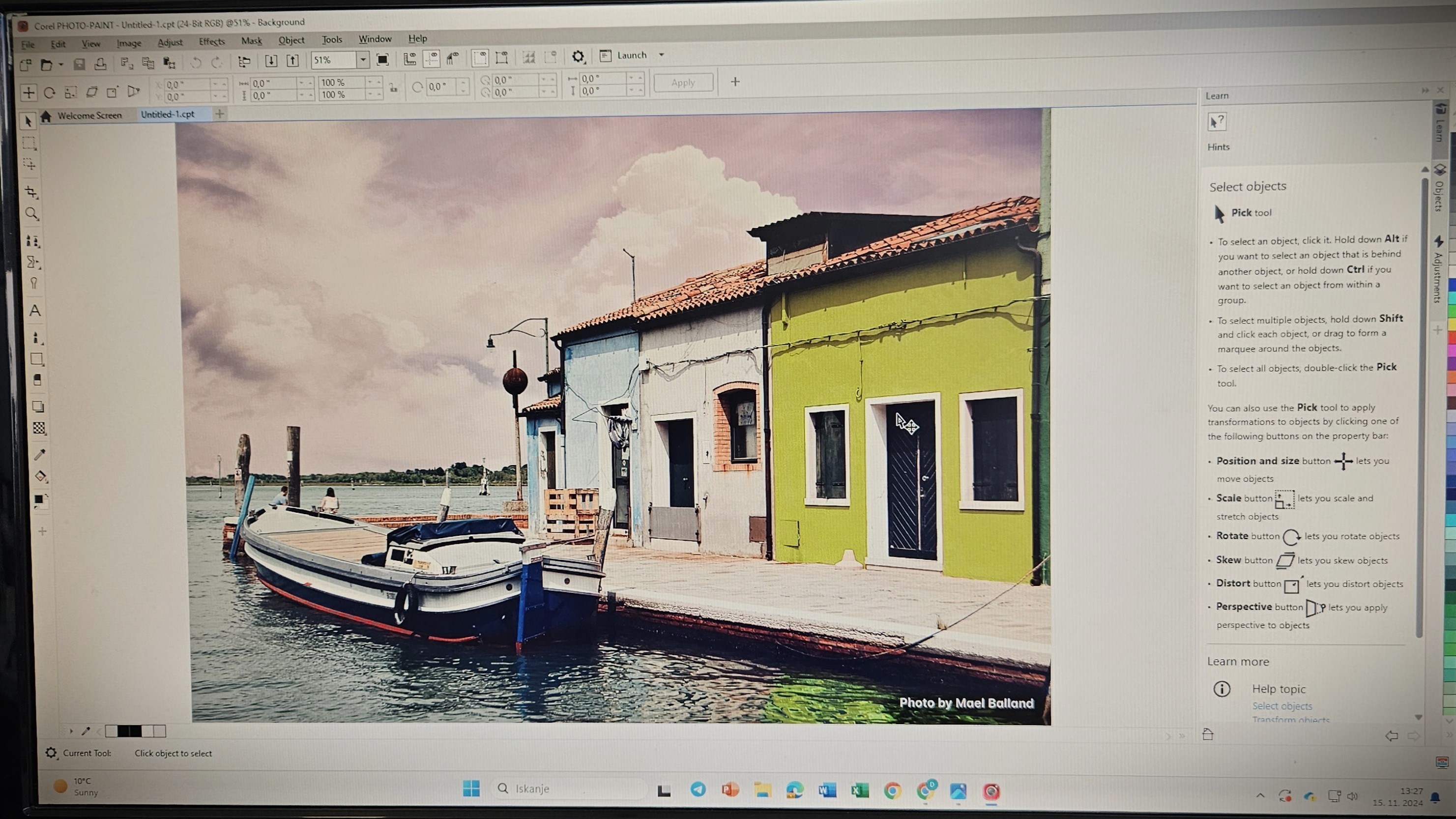Pick the Fill bucket tool

(41, 476)
